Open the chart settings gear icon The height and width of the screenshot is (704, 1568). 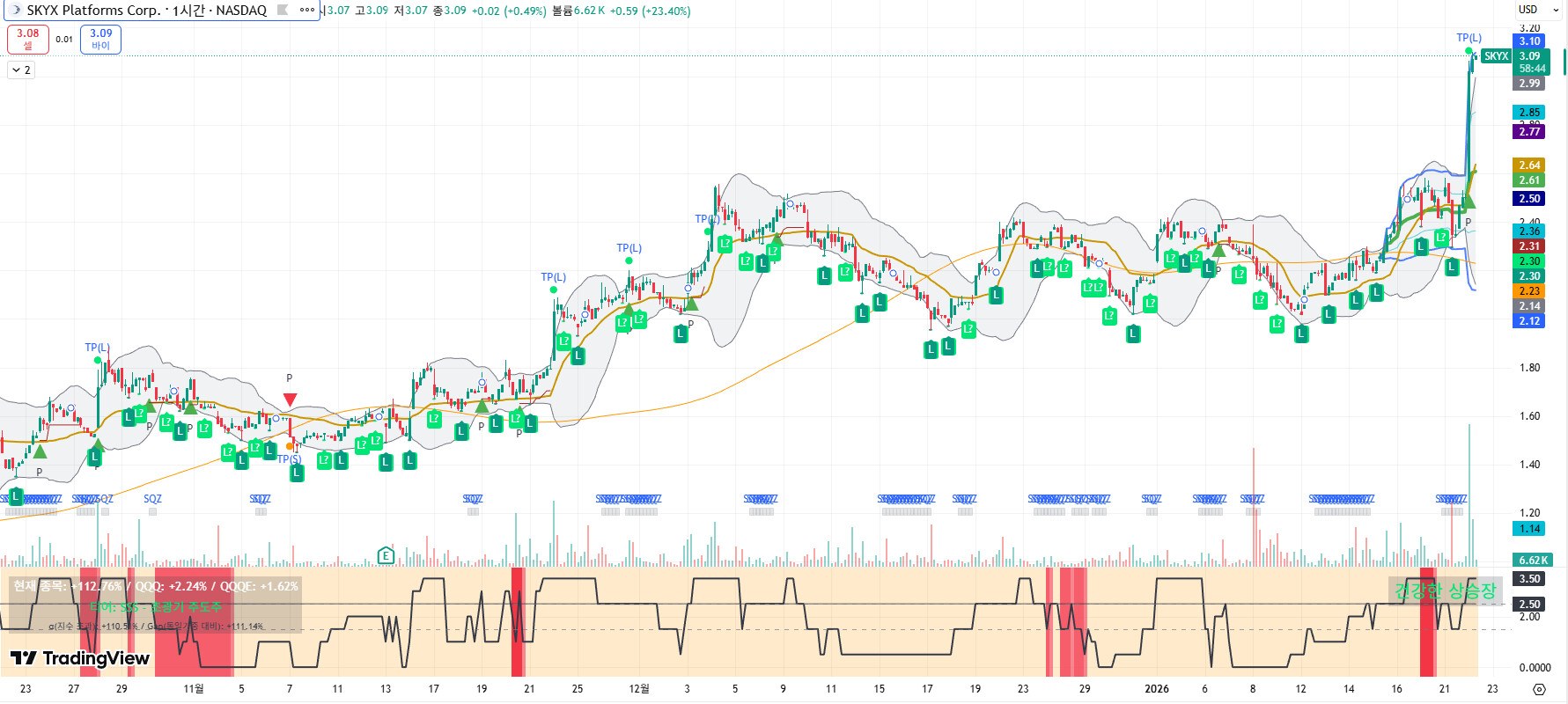pyautogui.click(x=1539, y=689)
